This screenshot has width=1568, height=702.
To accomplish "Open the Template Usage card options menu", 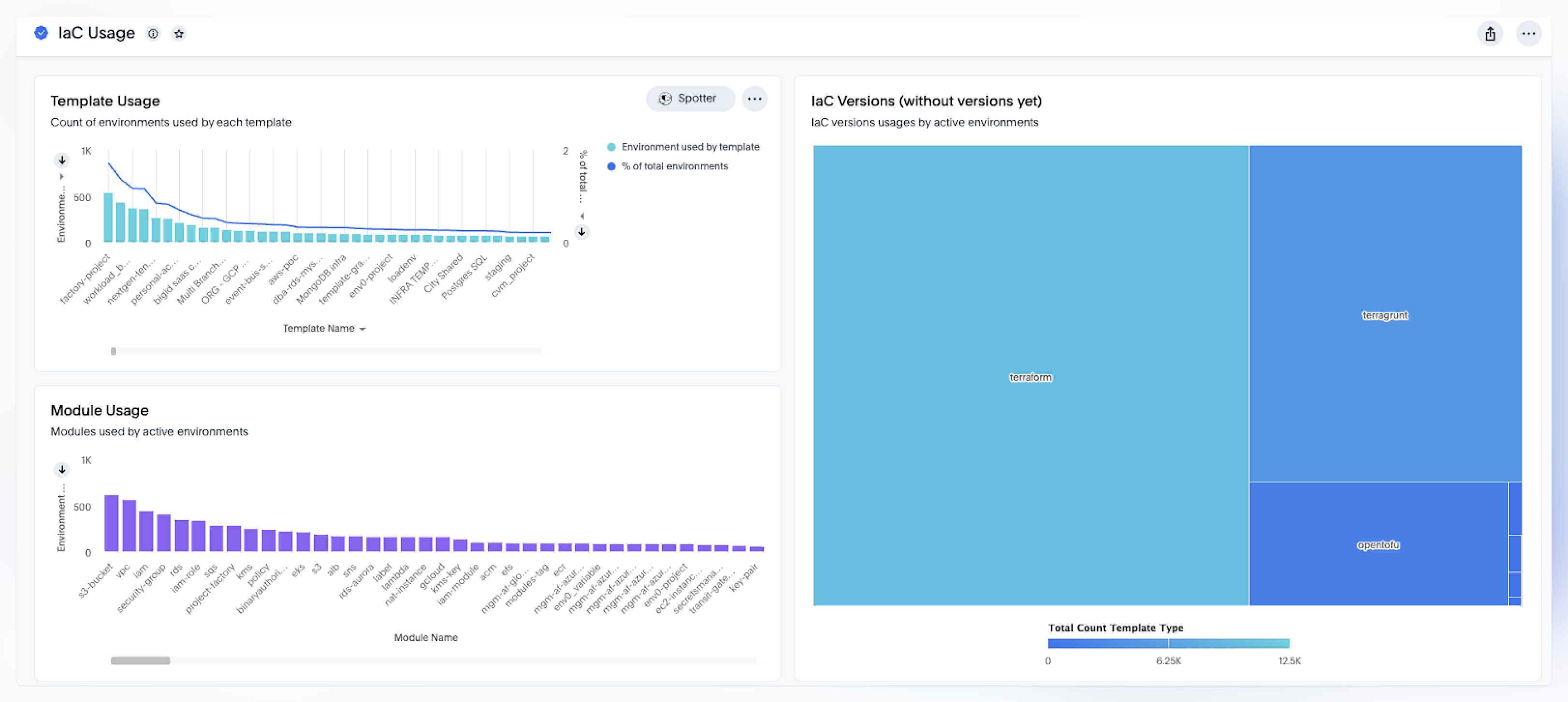I will (754, 99).
